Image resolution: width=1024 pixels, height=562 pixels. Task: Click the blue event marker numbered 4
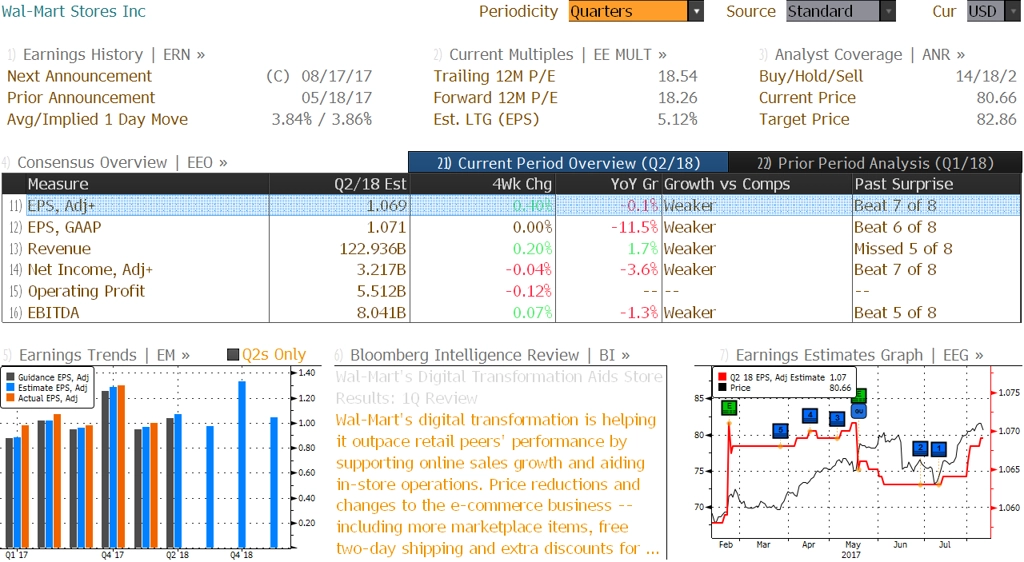pos(810,414)
